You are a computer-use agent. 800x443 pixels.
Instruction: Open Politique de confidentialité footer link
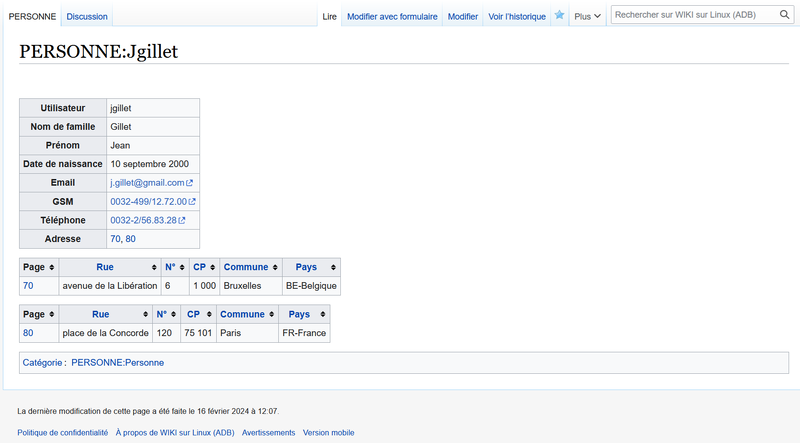[x=63, y=432]
